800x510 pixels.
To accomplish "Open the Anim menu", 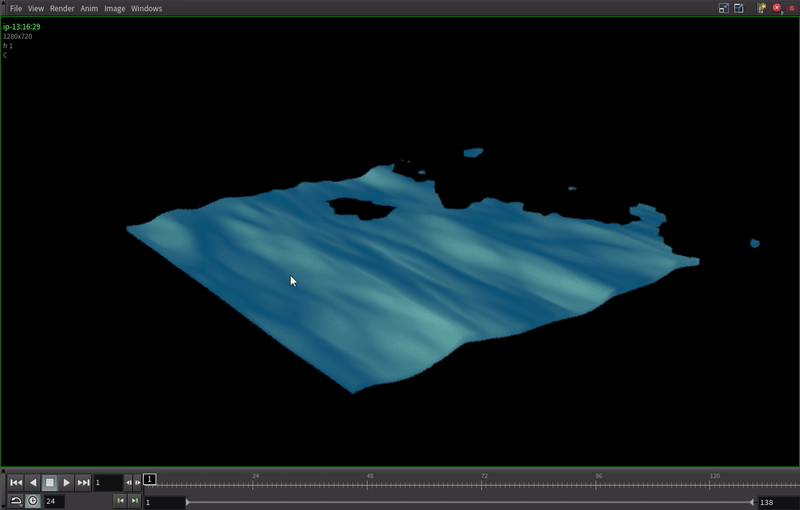I will click(x=89, y=8).
